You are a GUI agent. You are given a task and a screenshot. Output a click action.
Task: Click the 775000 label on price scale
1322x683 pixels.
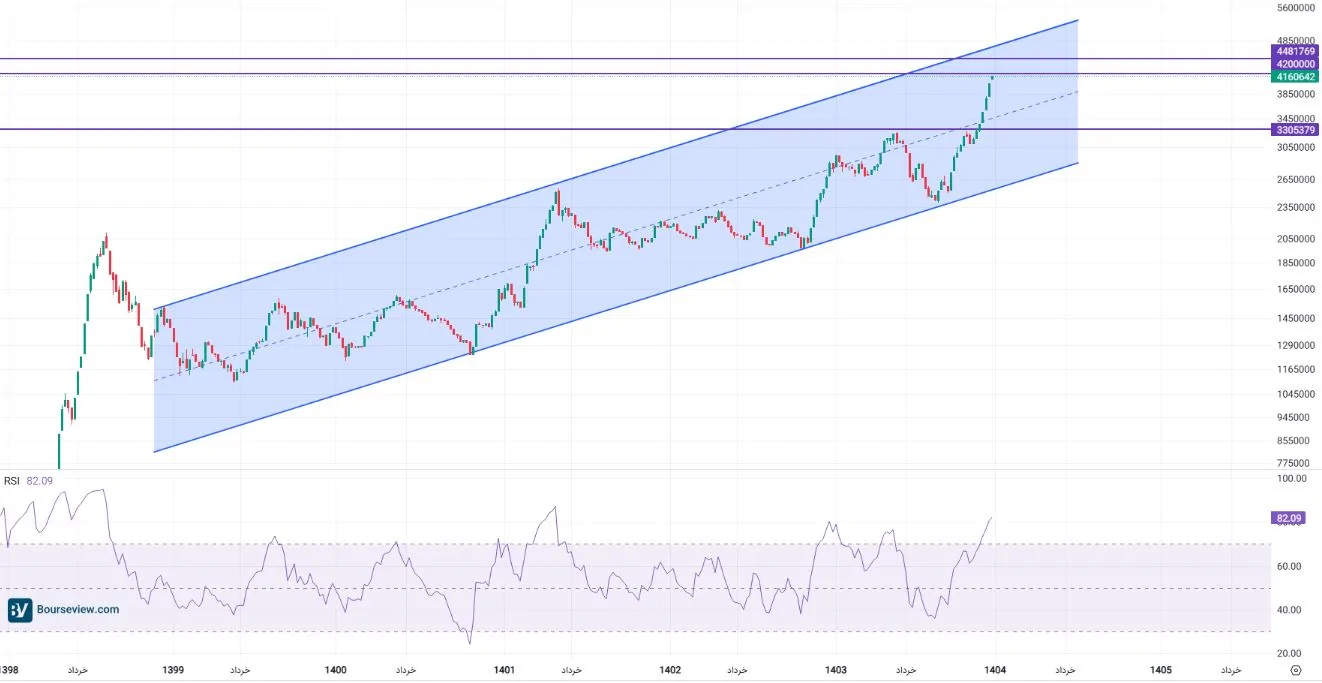[x=1294, y=463]
